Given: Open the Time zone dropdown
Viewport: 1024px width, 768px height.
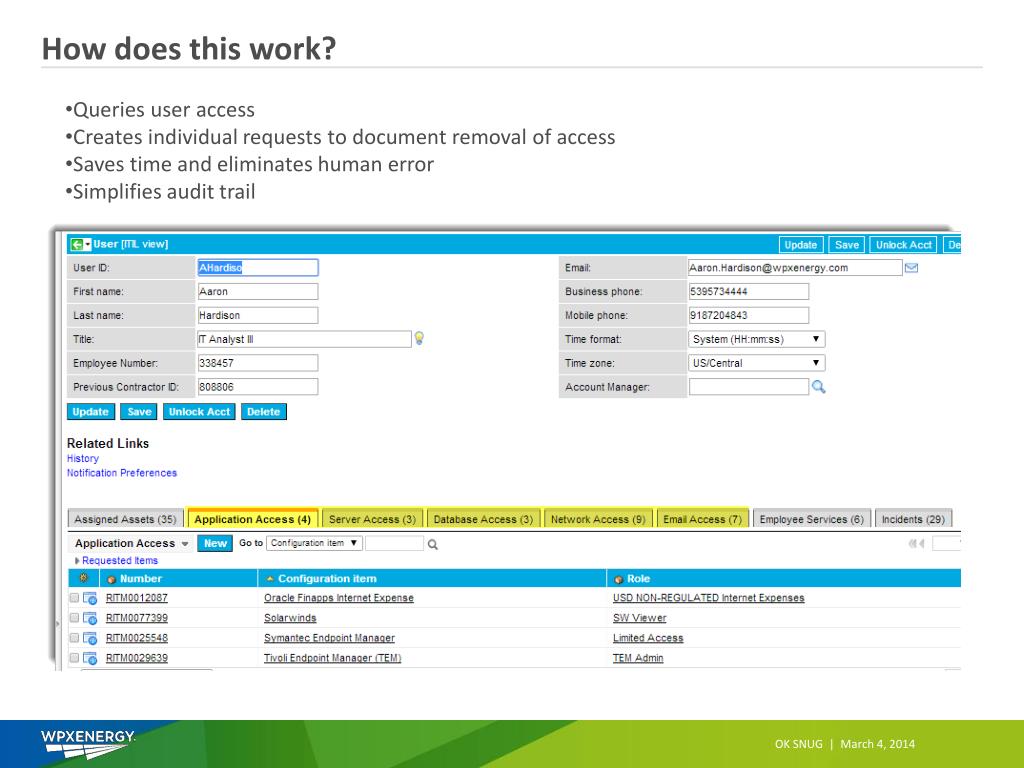Looking at the screenshot, I should [756, 363].
